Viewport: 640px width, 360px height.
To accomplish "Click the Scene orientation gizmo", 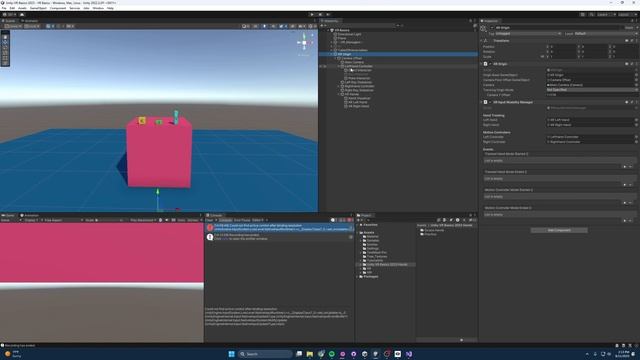I will point(304,42).
